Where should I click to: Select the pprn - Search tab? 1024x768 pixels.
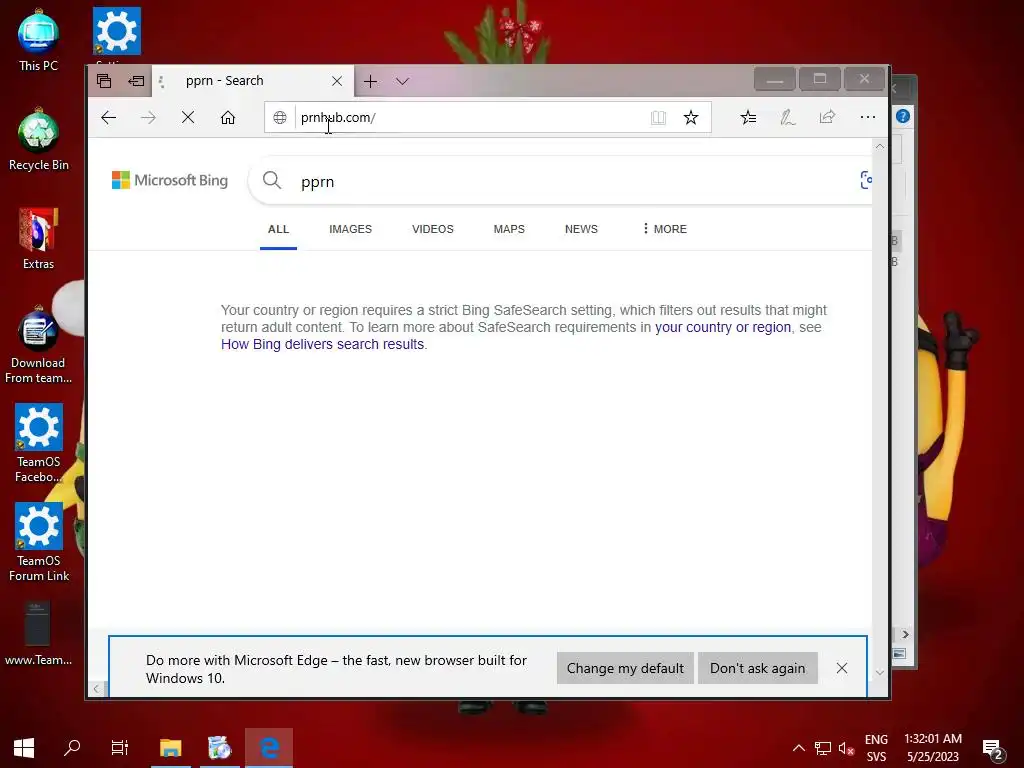click(253, 81)
